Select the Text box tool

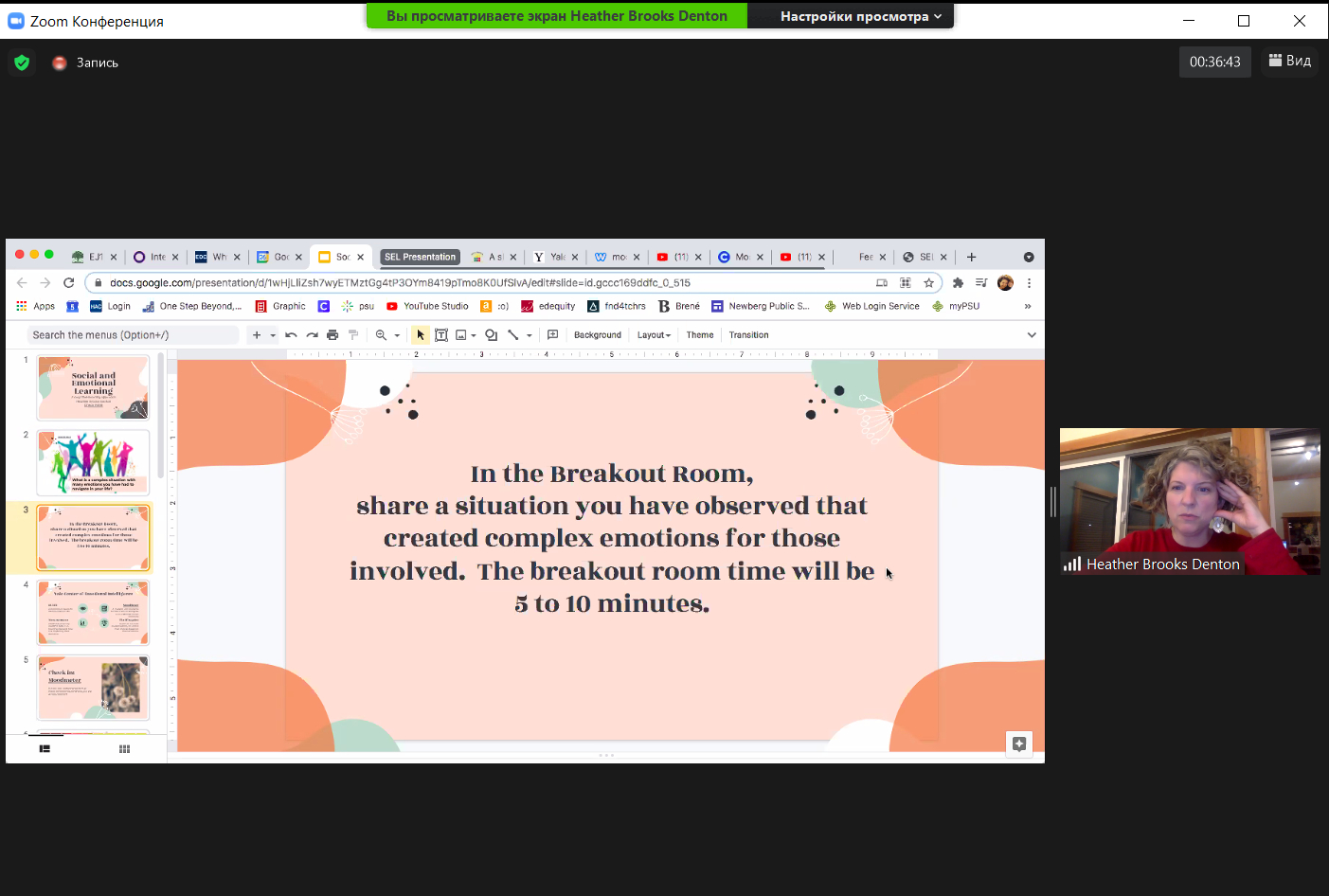pos(441,335)
